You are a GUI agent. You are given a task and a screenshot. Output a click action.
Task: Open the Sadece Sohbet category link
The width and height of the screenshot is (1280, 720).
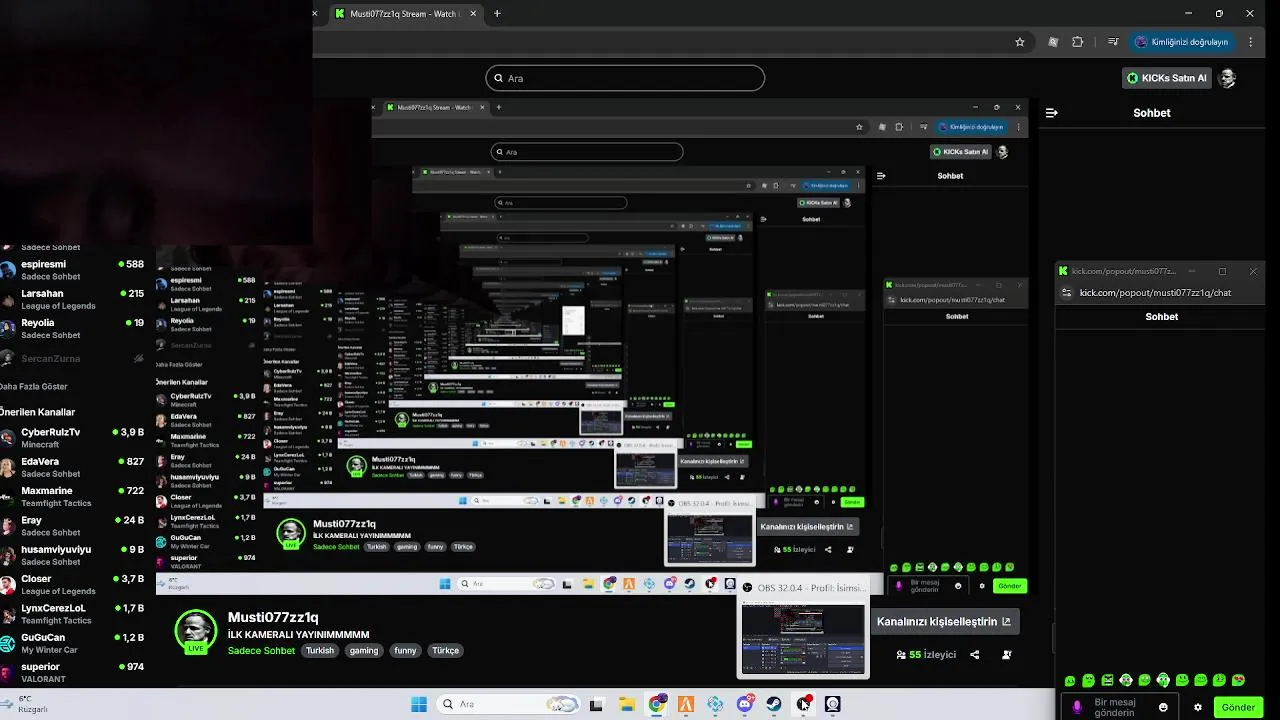pos(261,651)
